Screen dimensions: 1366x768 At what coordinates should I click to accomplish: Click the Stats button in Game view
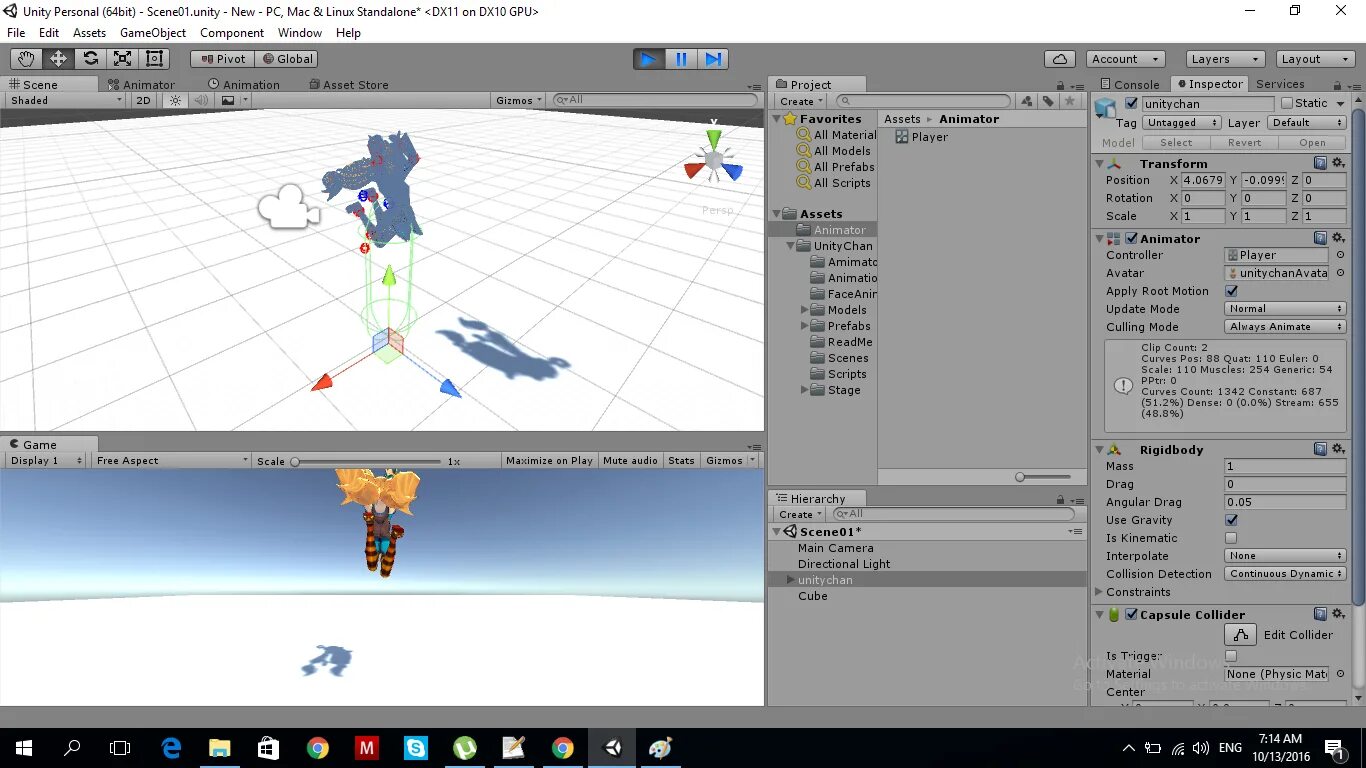[681, 461]
